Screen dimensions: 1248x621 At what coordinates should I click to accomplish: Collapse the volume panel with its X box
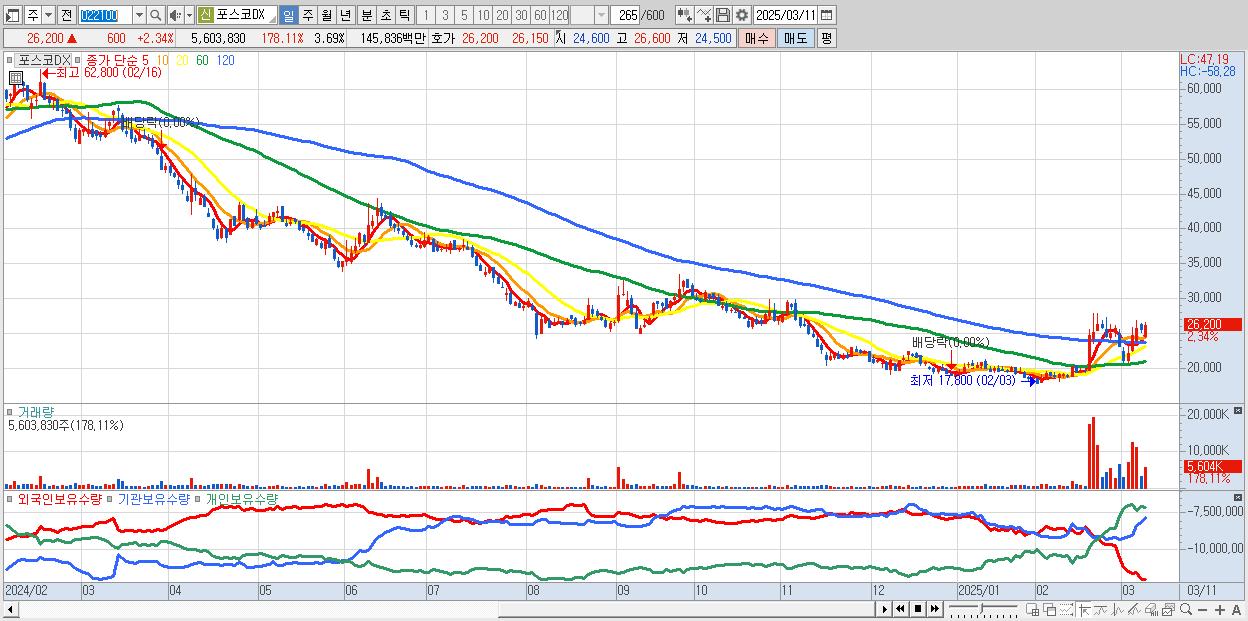tap(1239, 411)
